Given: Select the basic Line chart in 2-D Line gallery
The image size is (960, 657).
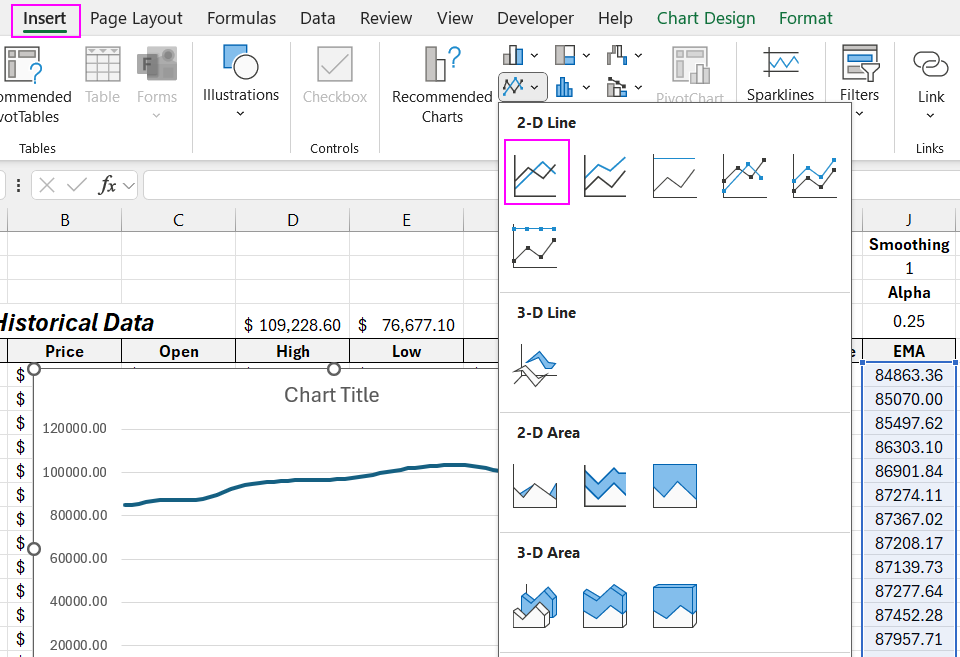Looking at the screenshot, I should click(x=537, y=170).
